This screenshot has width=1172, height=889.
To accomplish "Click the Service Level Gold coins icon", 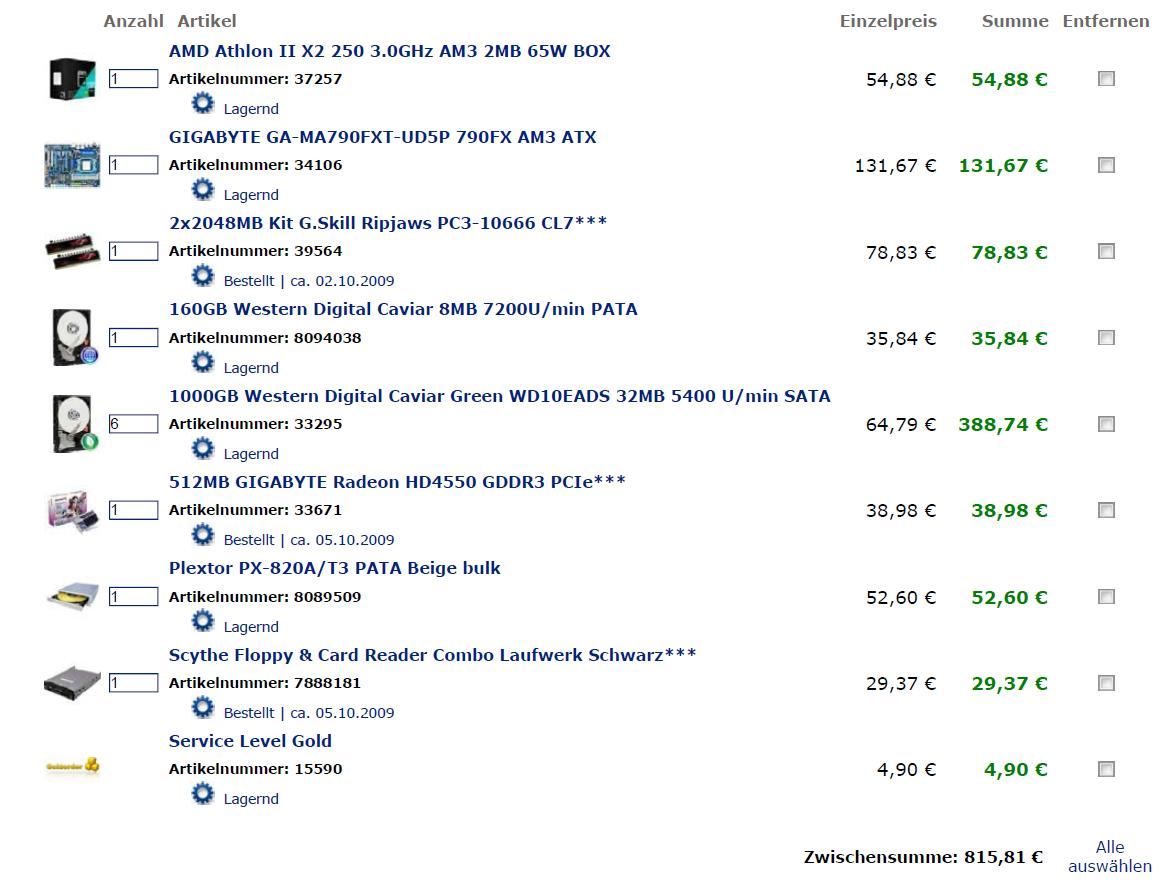I will (x=73, y=766).
